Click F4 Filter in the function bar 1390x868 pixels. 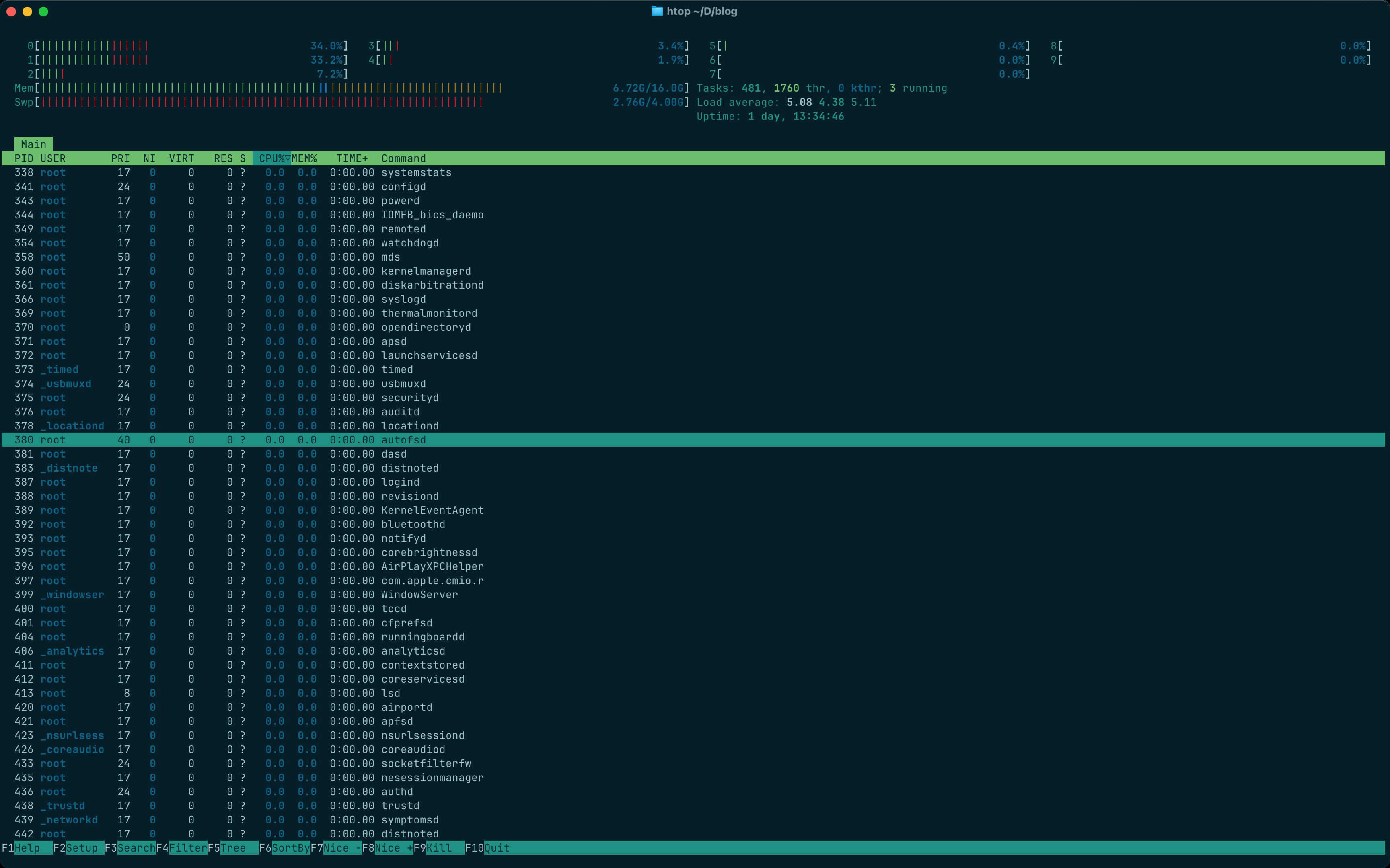tap(181, 848)
